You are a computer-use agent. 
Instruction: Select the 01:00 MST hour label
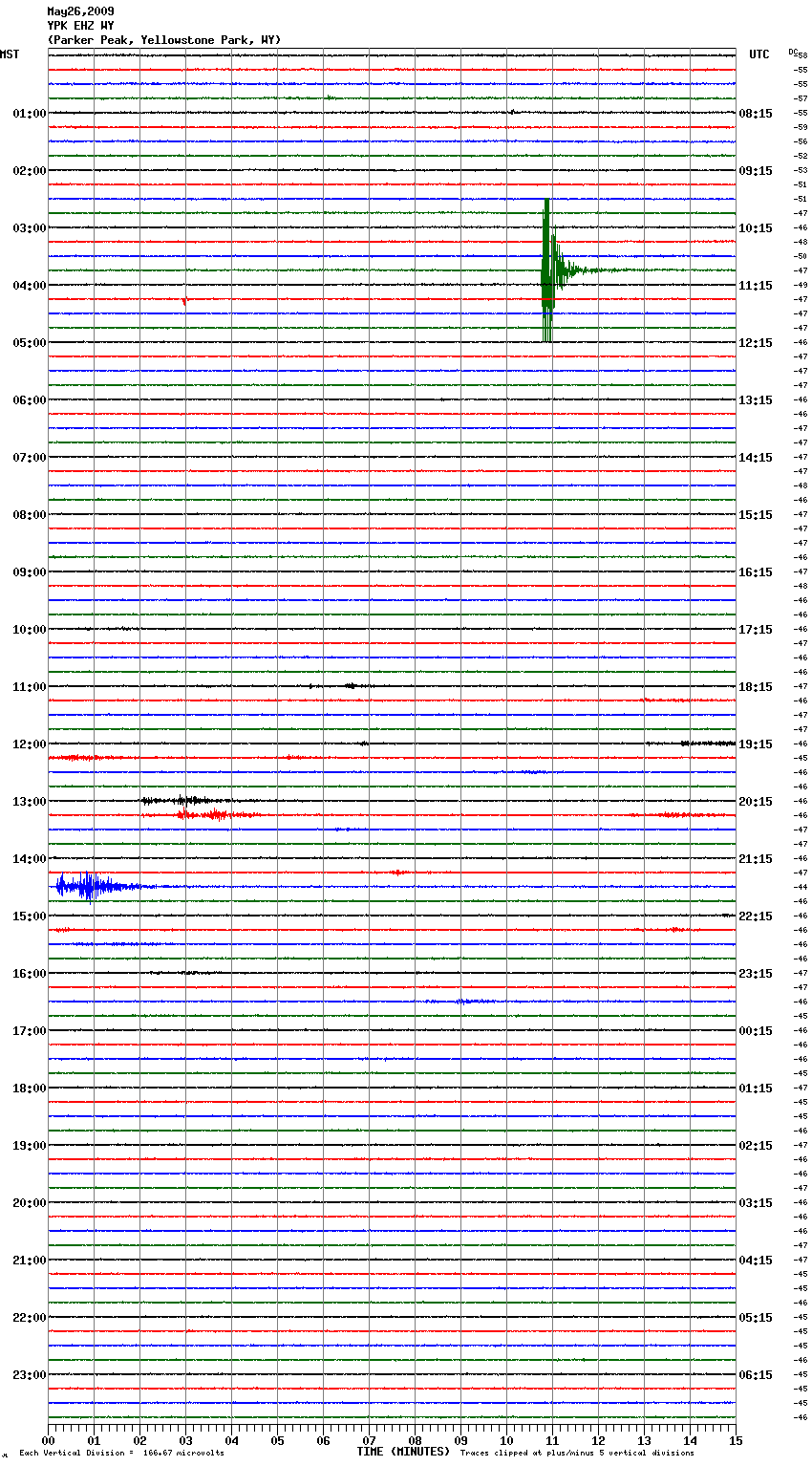(30, 114)
